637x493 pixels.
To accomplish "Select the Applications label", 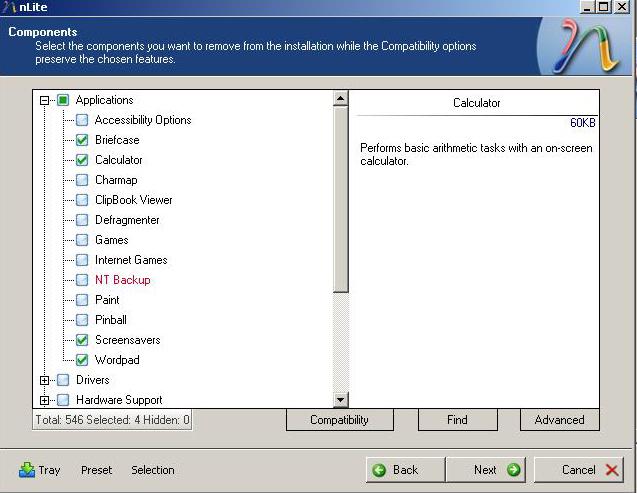I will click(x=104, y=100).
